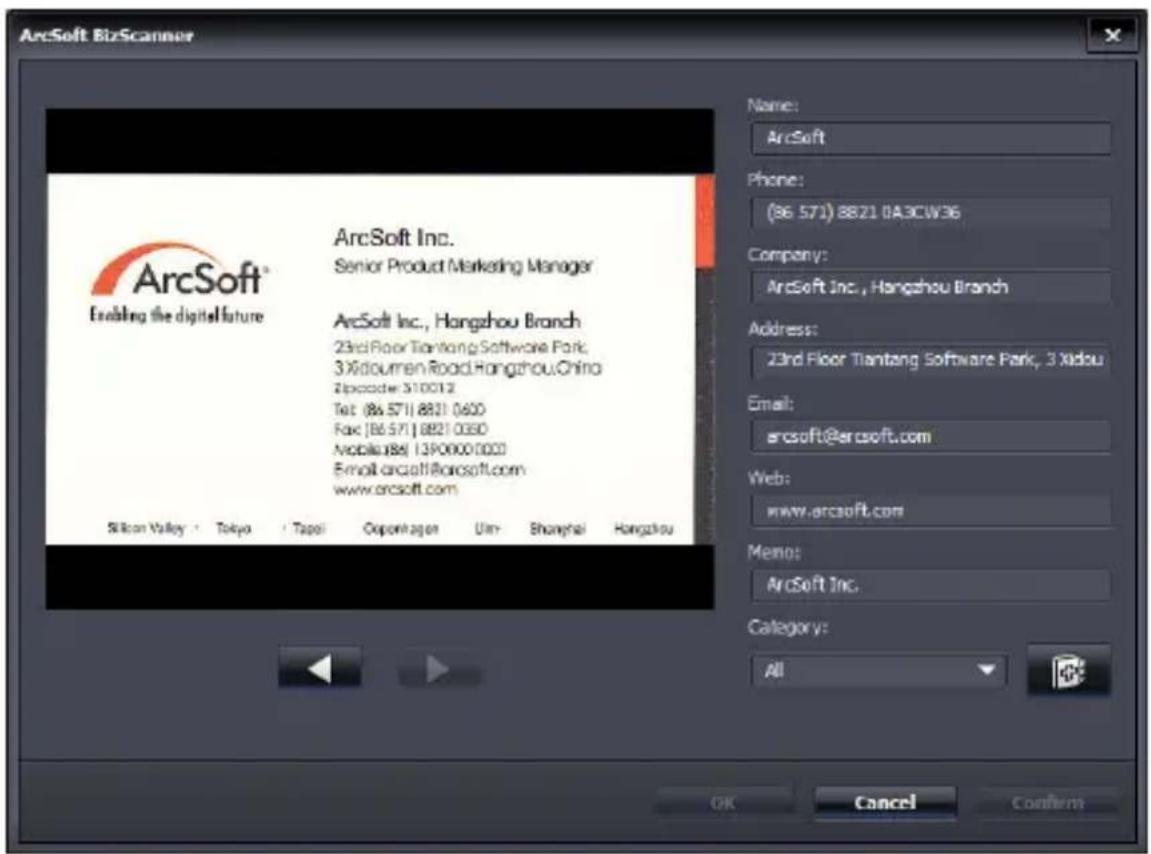Click the ArcSoft BizScanner window title
Image resolution: width=1151 pixels, height=854 pixels.
106,35
